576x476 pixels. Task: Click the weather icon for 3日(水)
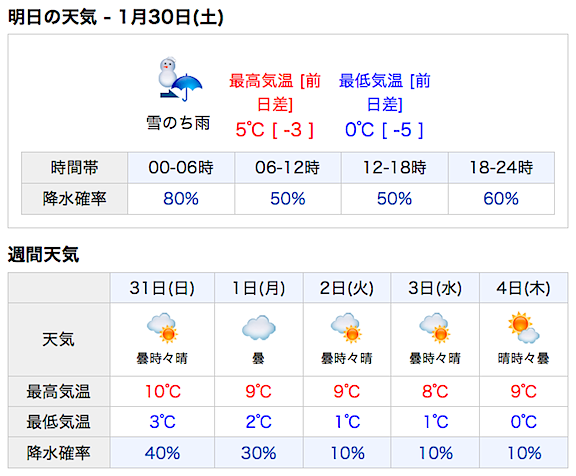point(435,328)
